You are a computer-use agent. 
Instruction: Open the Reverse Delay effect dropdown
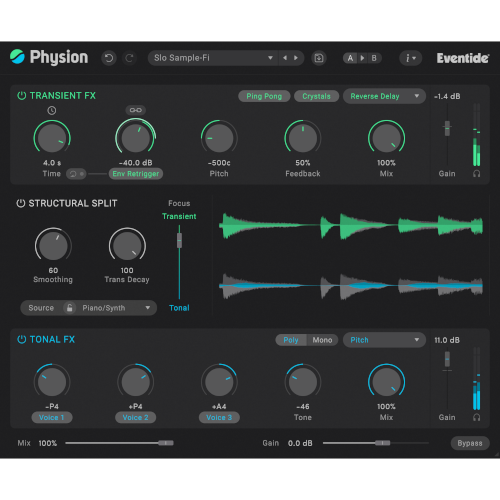click(384, 96)
